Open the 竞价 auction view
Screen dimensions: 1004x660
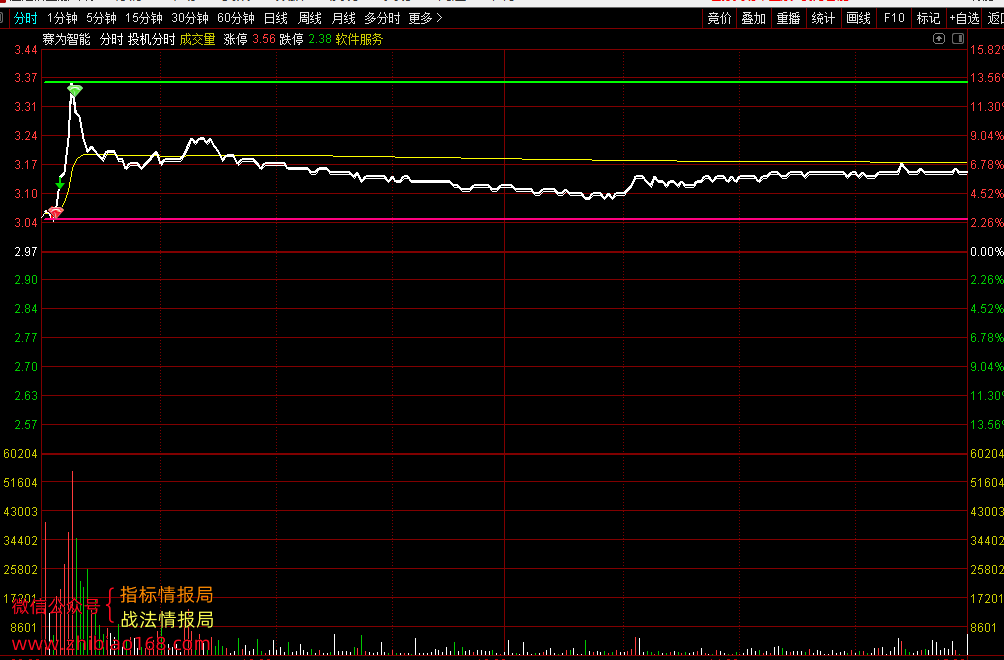719,19
